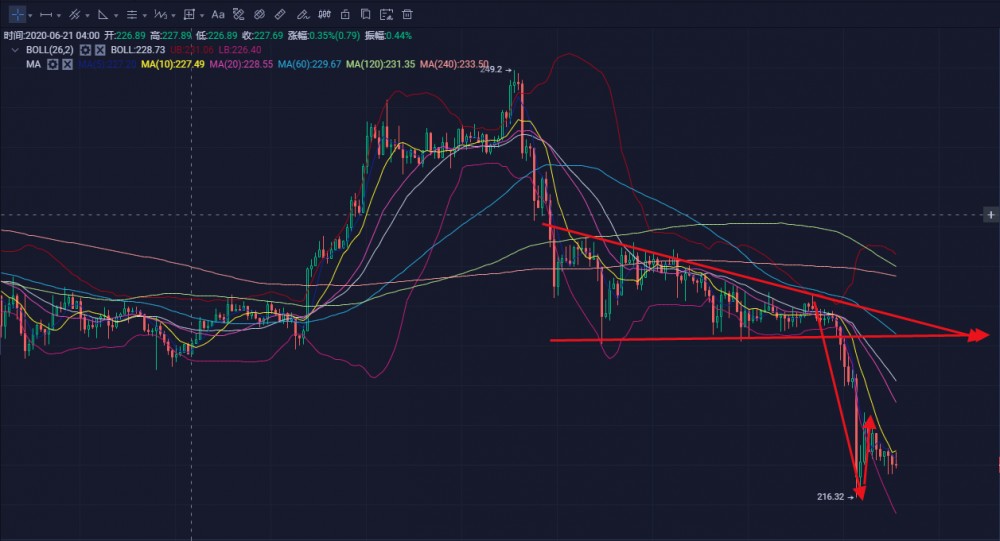The image size is (1000, 541).
Task: Select the triangle shape drawing tool
Action: pos(102,15)
